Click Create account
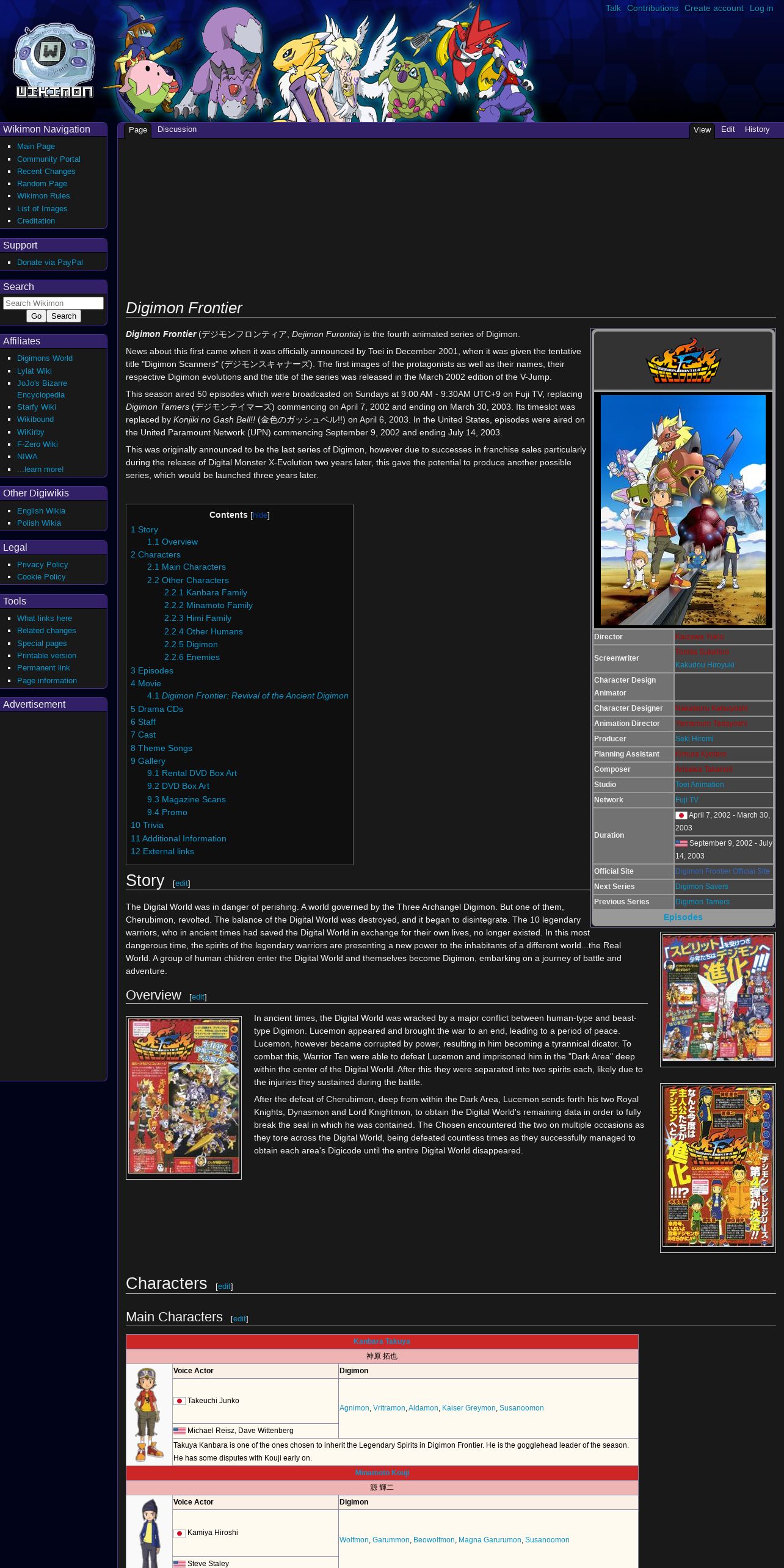Viewport: 784px width, 1568px height. click(x=714, y=8)
